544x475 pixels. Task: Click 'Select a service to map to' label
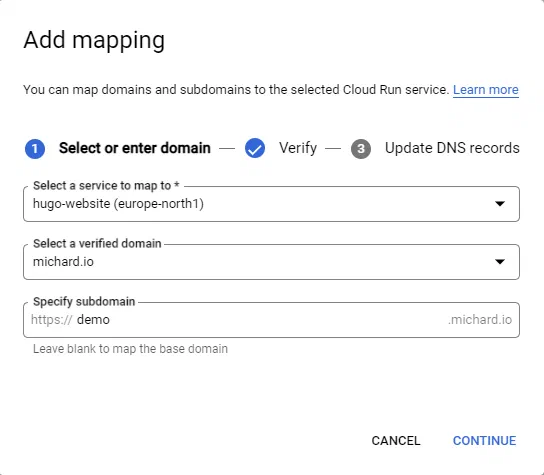click(x=106, y=186)
